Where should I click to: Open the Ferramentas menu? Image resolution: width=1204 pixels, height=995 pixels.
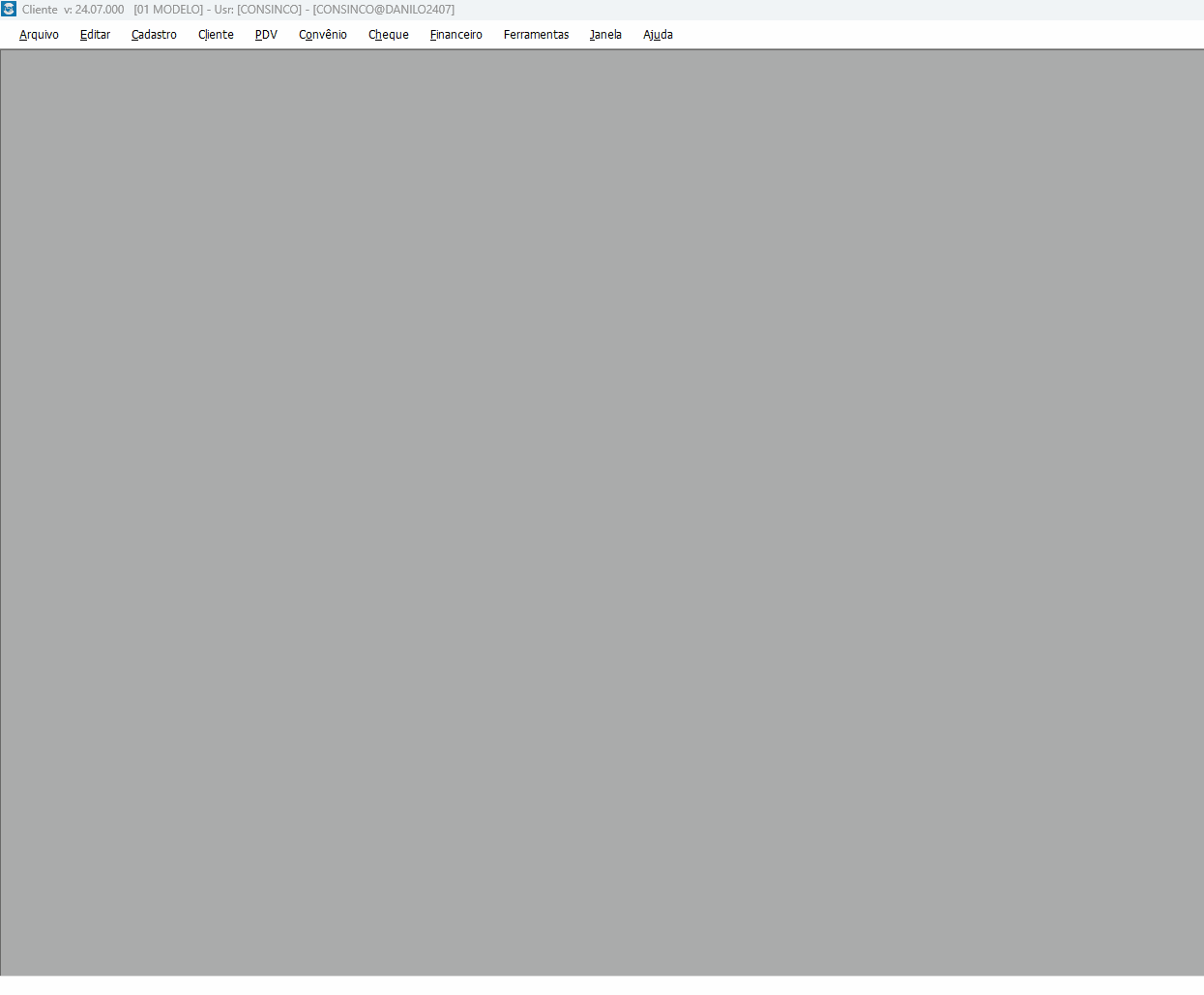(x=536, y=35)
